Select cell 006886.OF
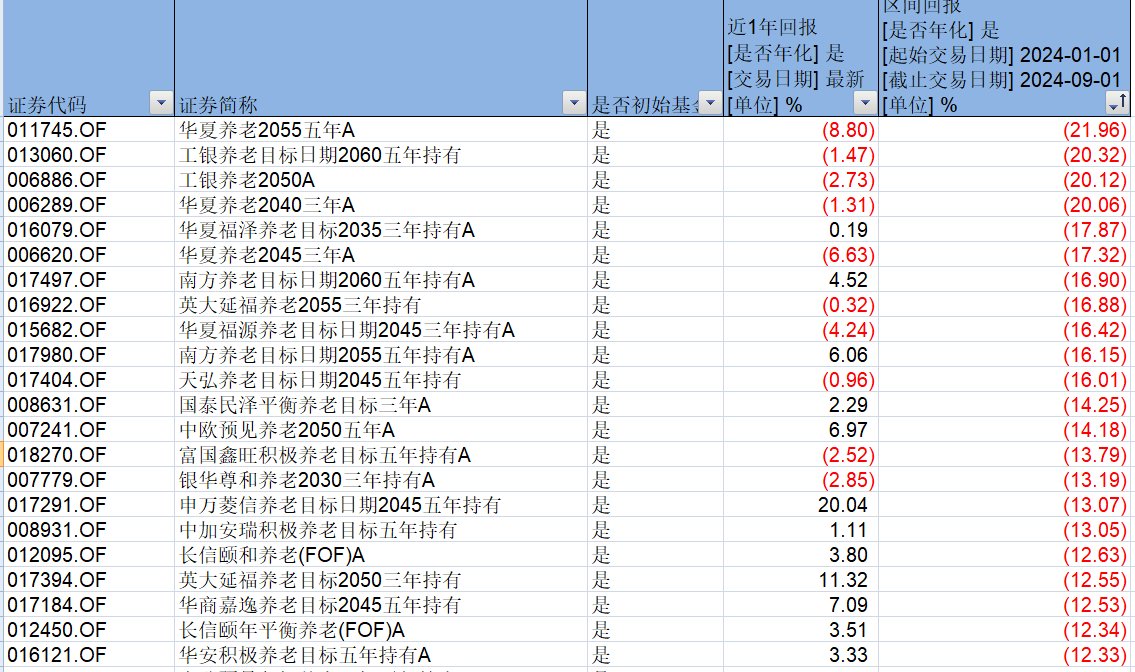1135x672 pixels. [88, 180]
